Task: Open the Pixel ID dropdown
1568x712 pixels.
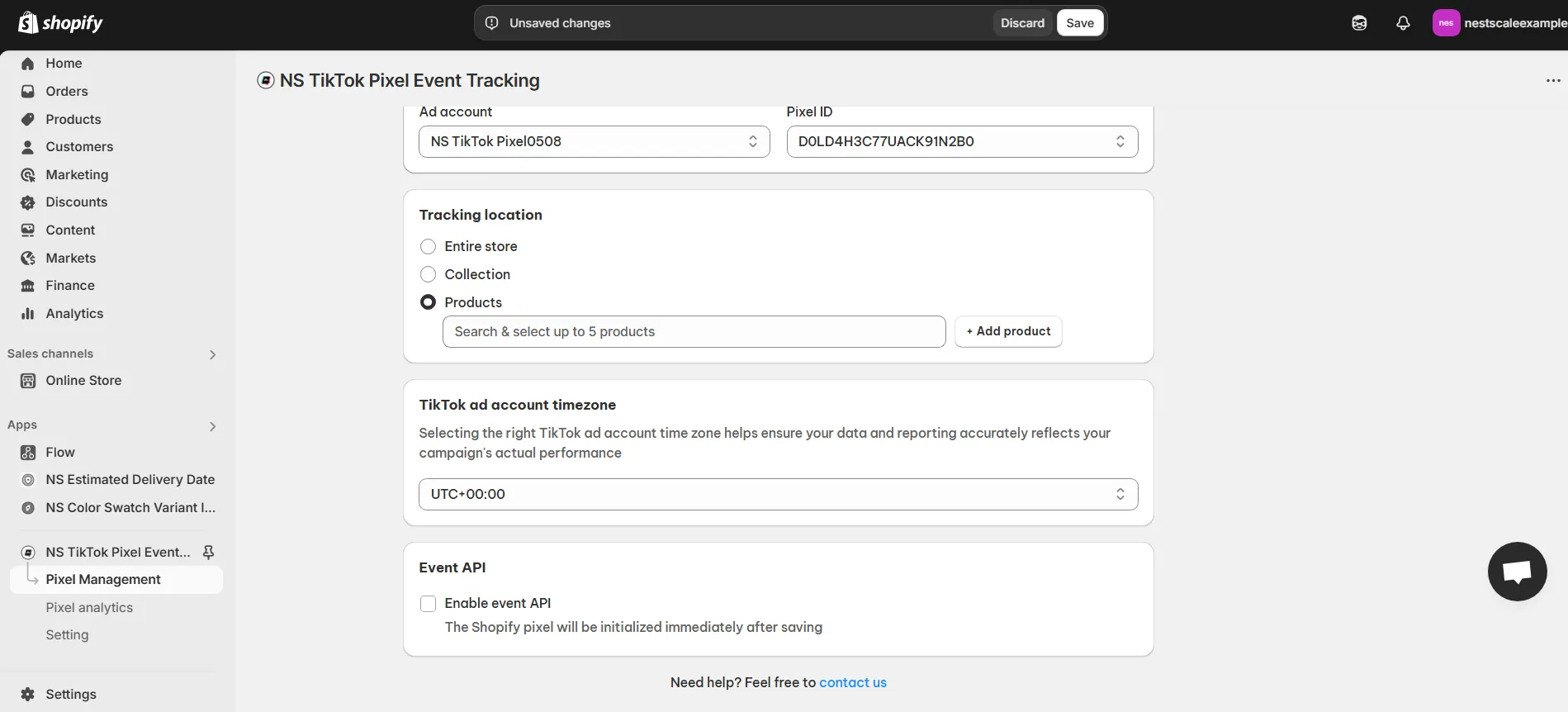Action: (x=962, y=141)
